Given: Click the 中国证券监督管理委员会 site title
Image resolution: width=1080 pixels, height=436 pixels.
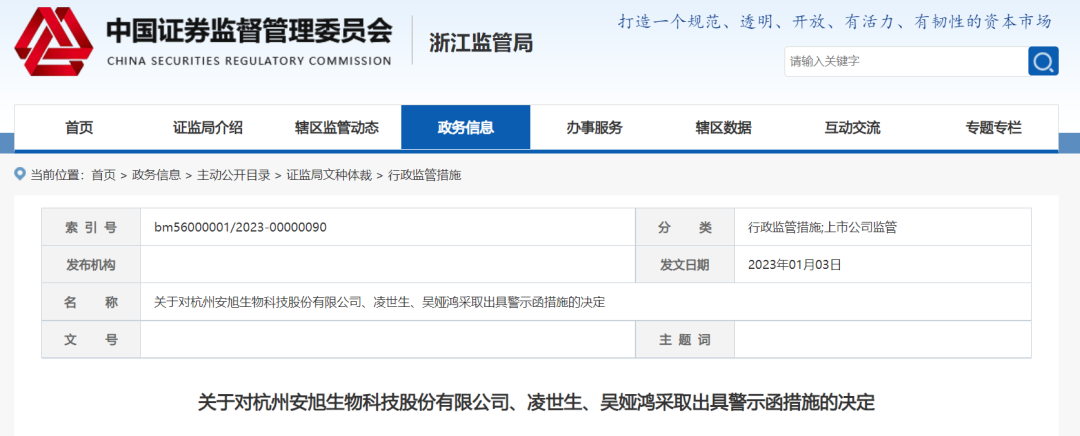Looking at the screenshot, I should pos(249,32).
